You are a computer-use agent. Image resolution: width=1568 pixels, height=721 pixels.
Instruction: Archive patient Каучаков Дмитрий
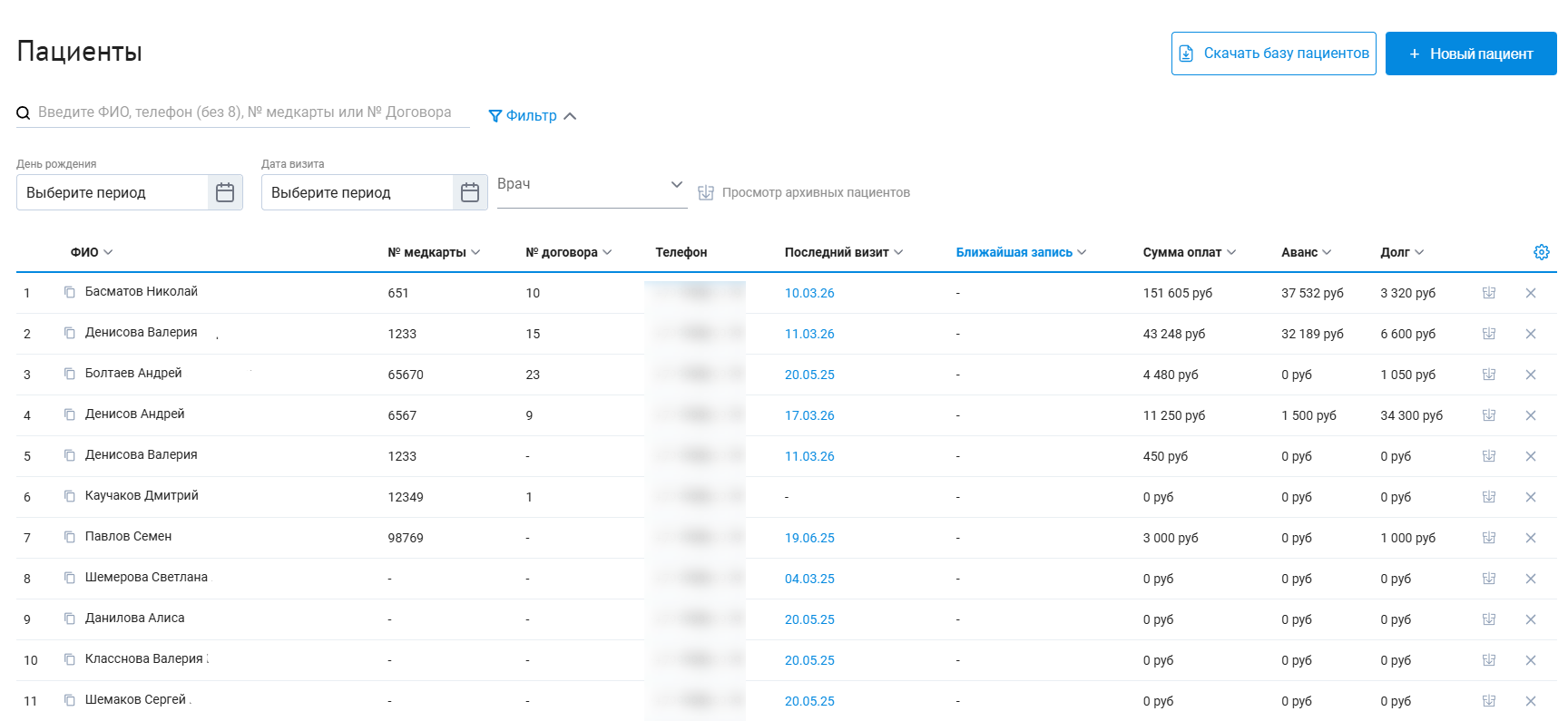1489,497
